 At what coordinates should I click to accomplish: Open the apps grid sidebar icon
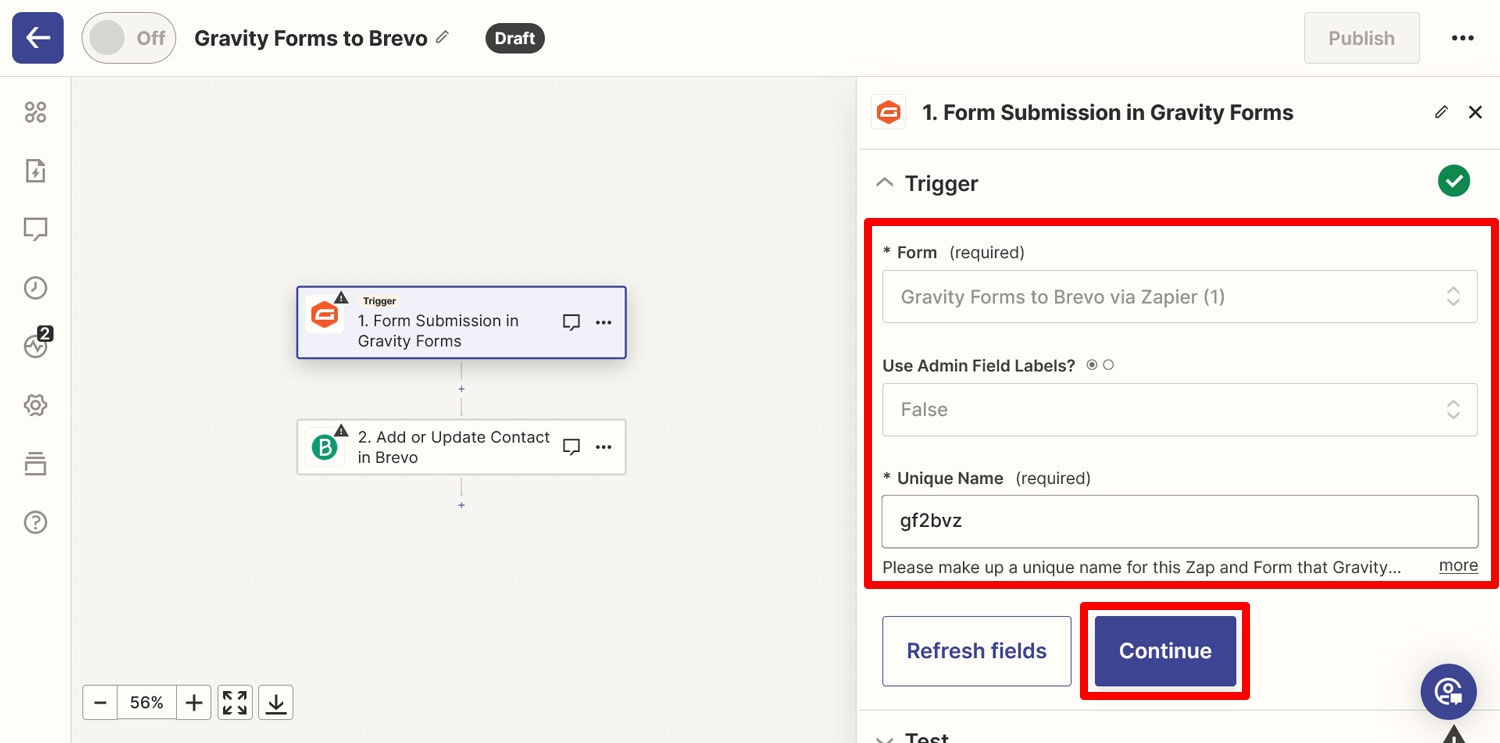35,112
